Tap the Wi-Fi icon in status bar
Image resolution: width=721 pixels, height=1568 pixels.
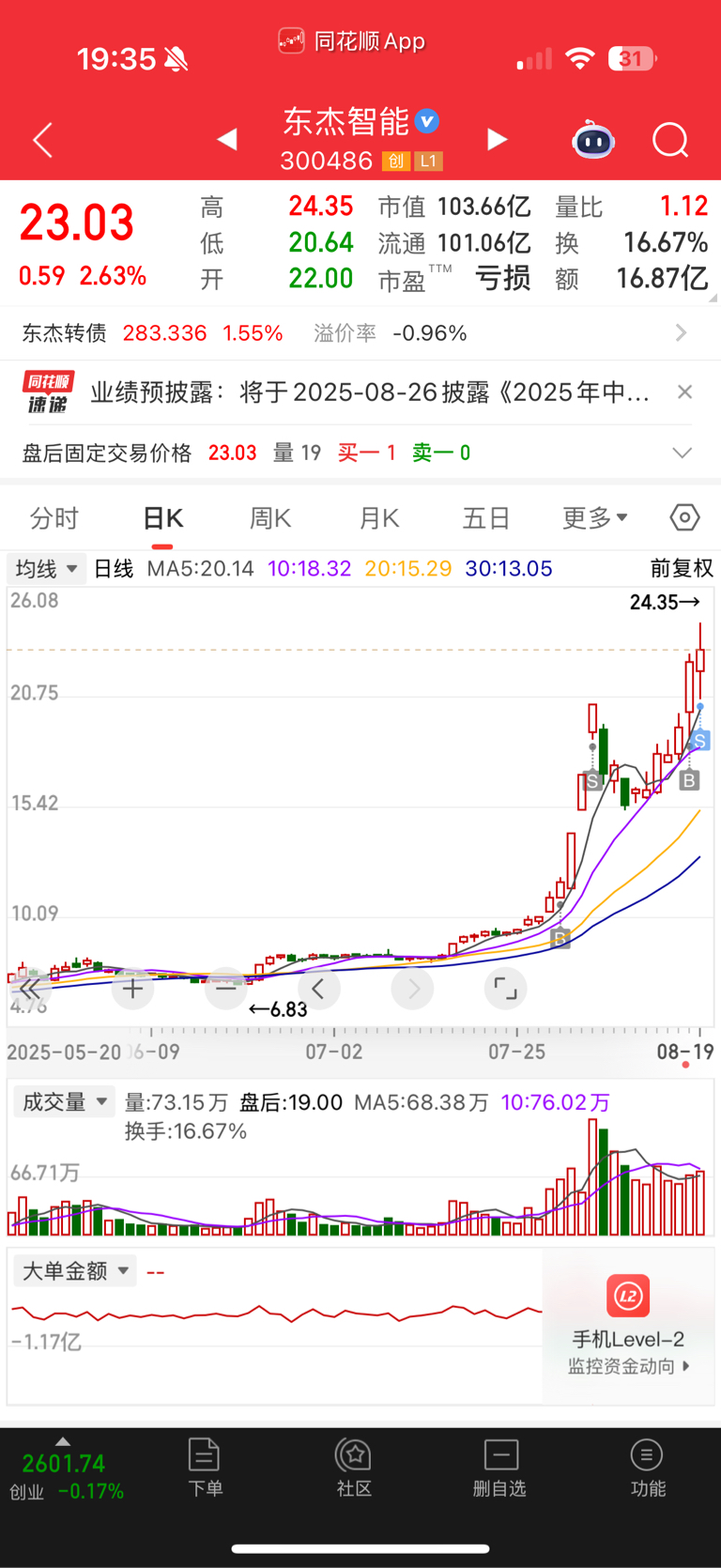point(580,59)
